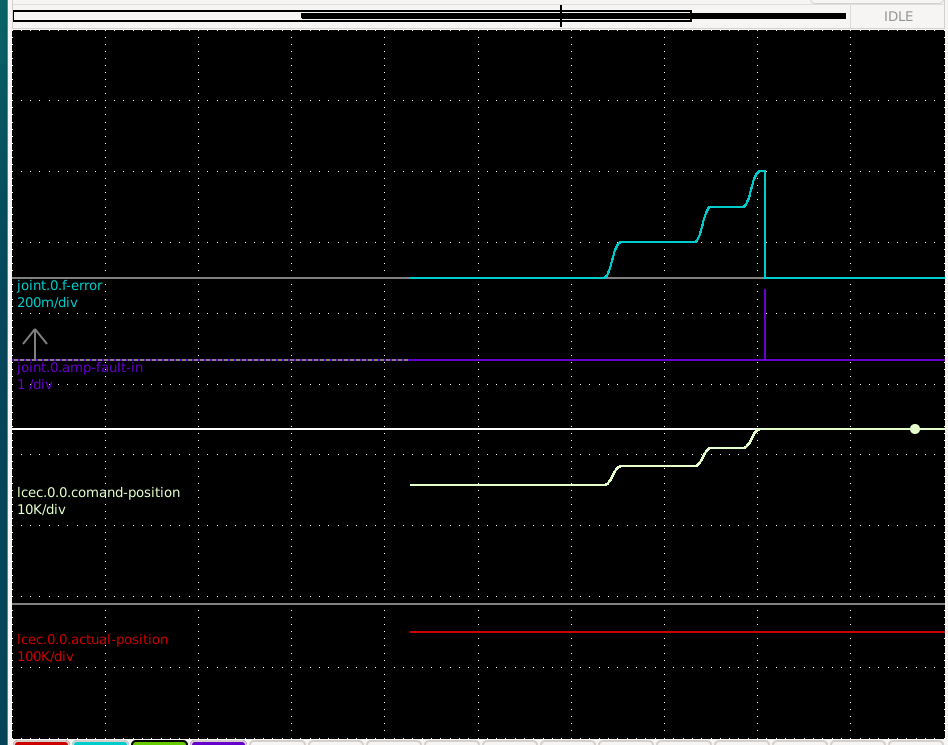This screenshot has height=745, width=948.
Task: Select the lcec.0.0.actual-position channel label
Action: (93, 640)
